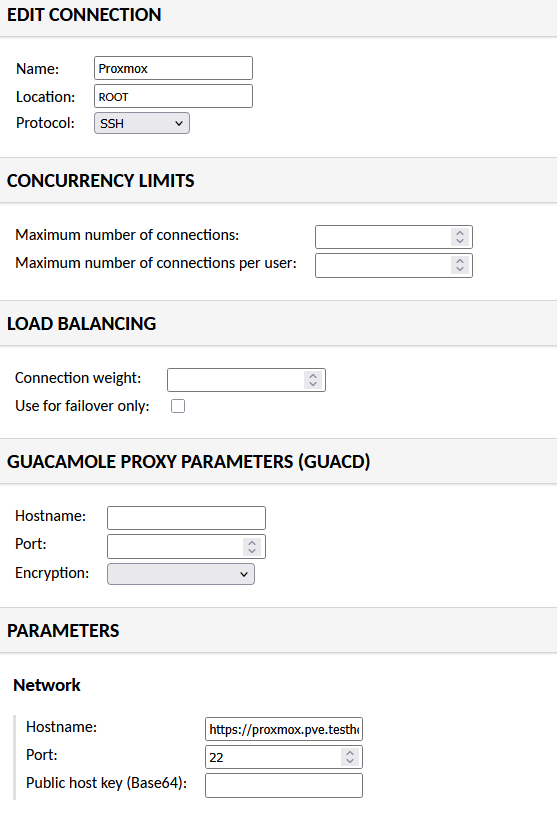557x813 pixels.
Task: Decrease maximum connections per user down arrow
Action: click(x=459, y=269)
